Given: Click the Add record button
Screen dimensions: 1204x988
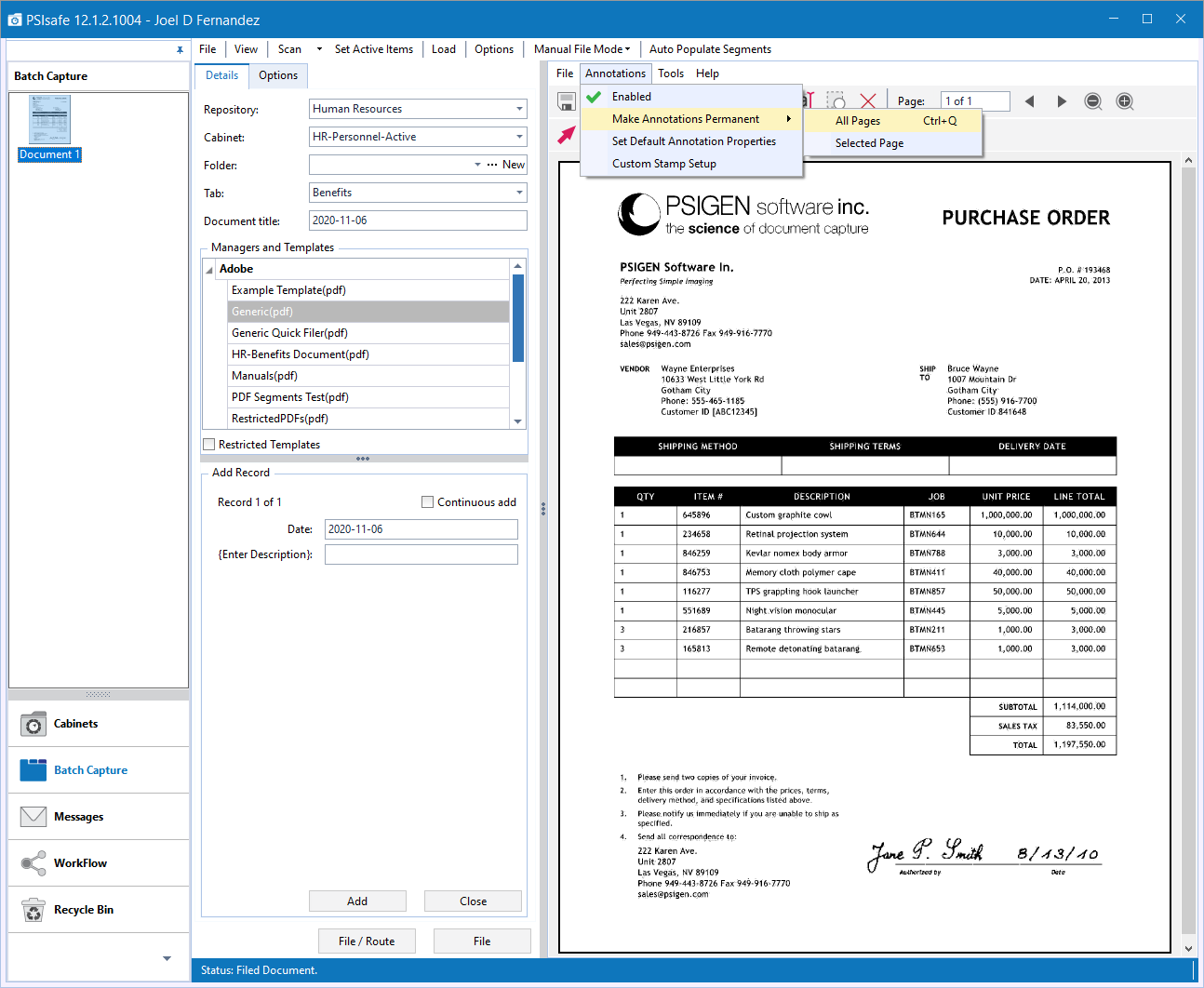Looking at the screenshot, I should [x=357, y=901].
